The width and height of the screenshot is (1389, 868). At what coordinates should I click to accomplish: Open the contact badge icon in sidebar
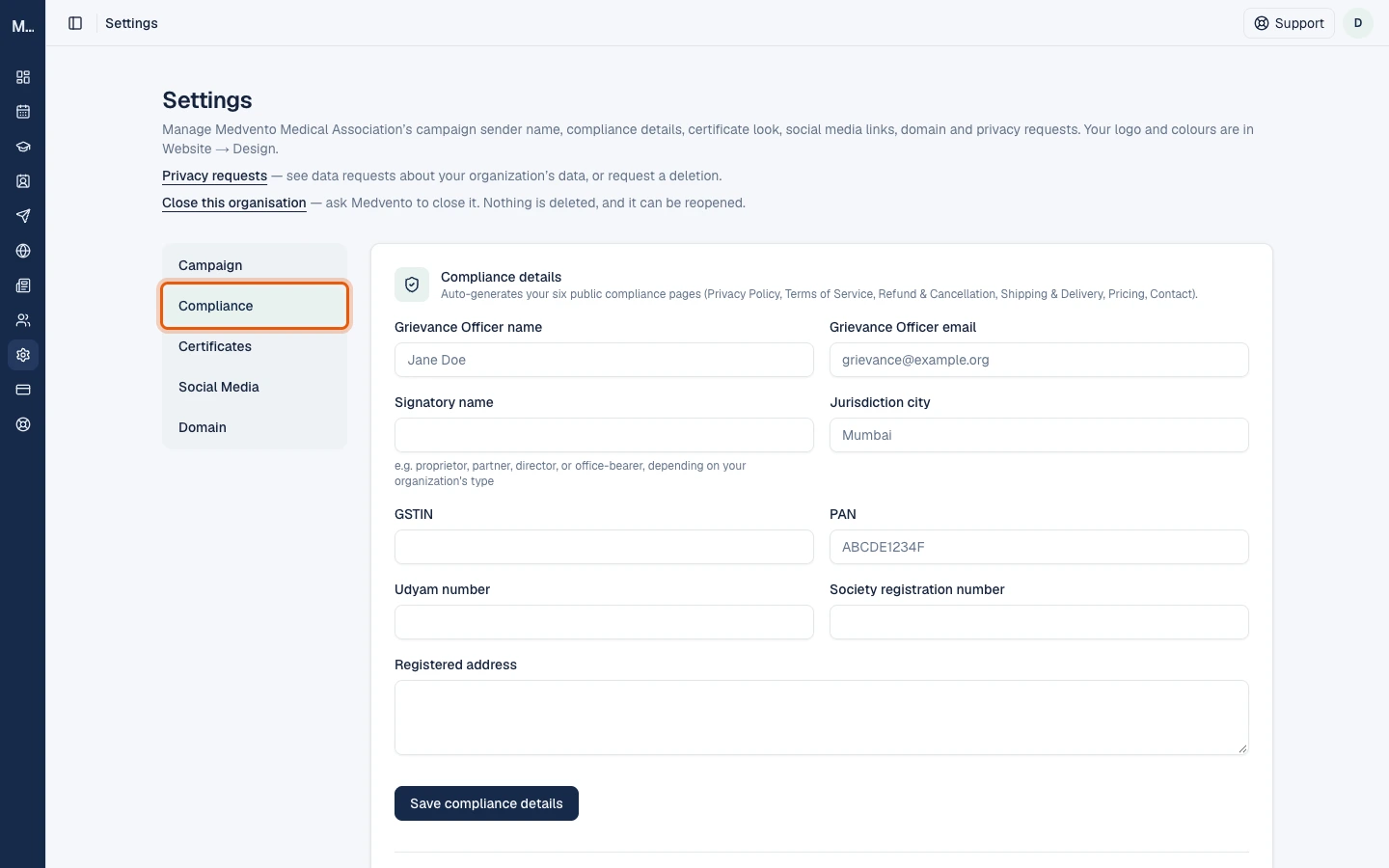point(23,181)
